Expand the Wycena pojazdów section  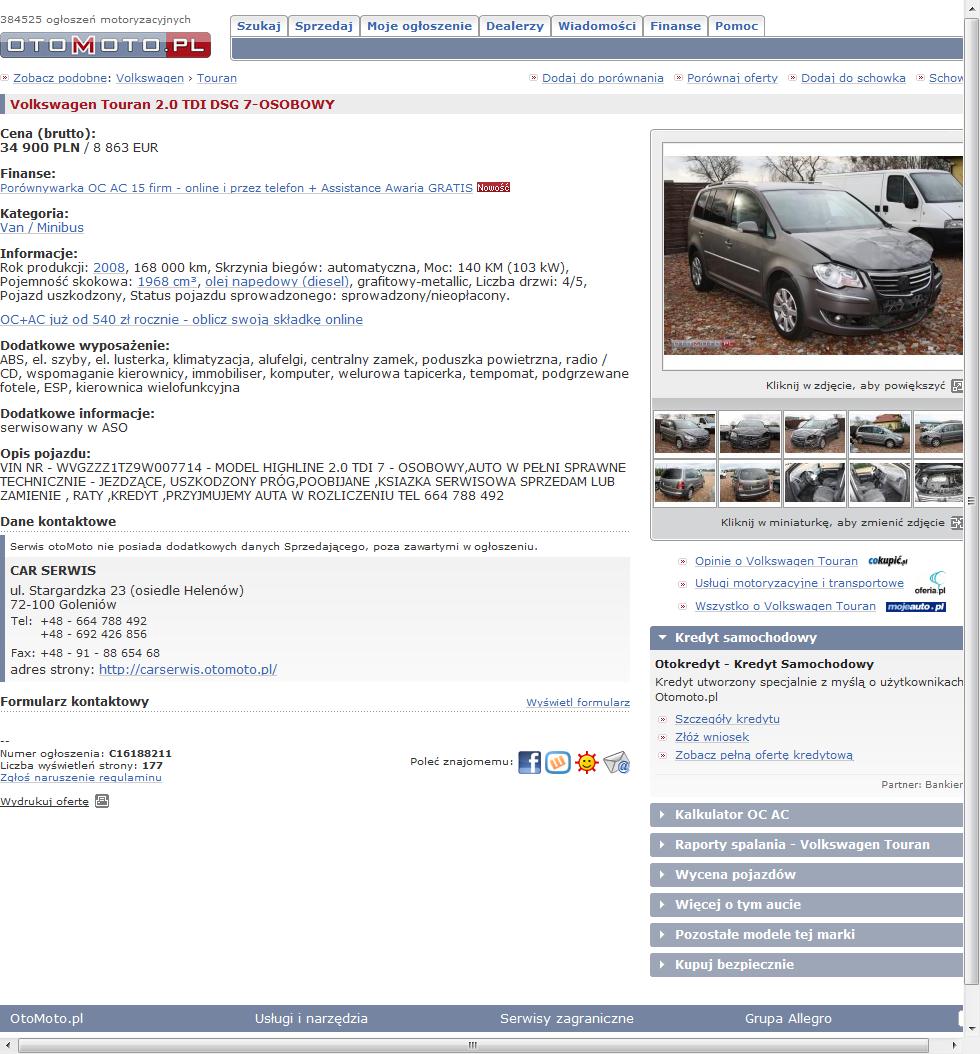(807, 875)
